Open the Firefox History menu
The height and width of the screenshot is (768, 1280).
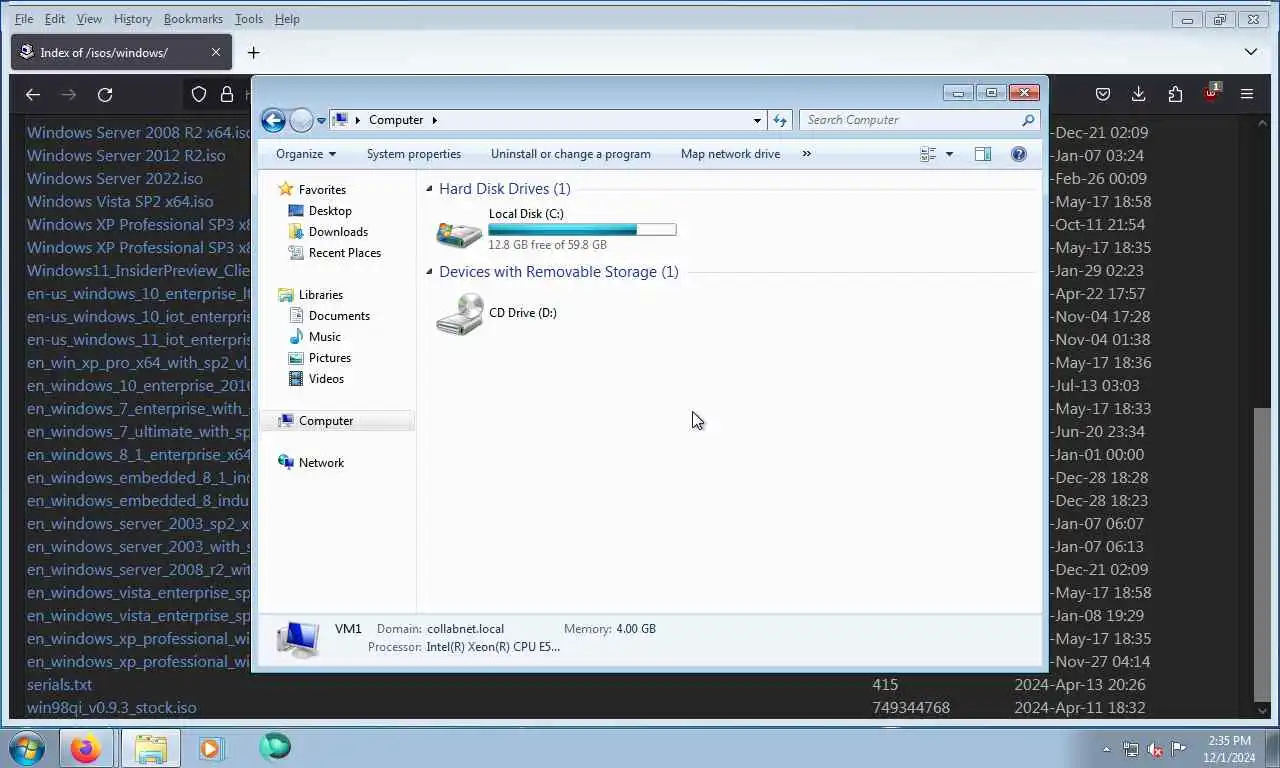(132, 19)
